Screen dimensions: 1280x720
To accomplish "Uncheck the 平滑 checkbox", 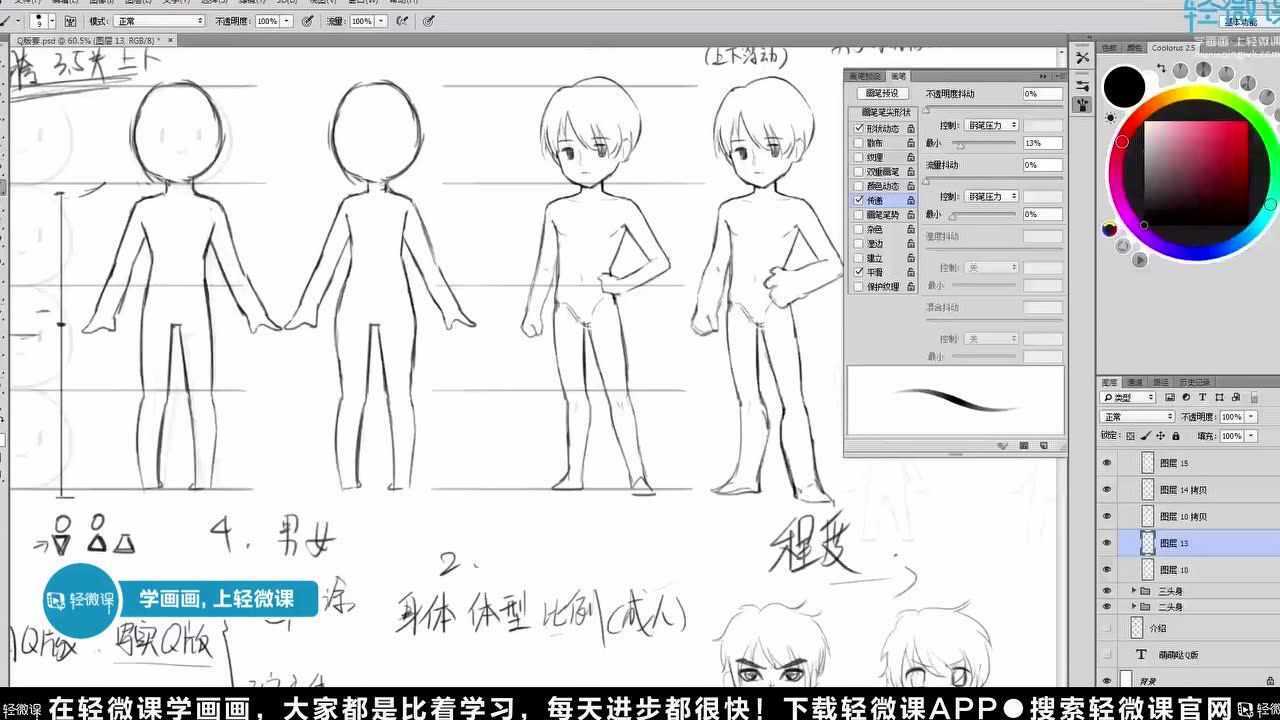I will click(858, 272).
